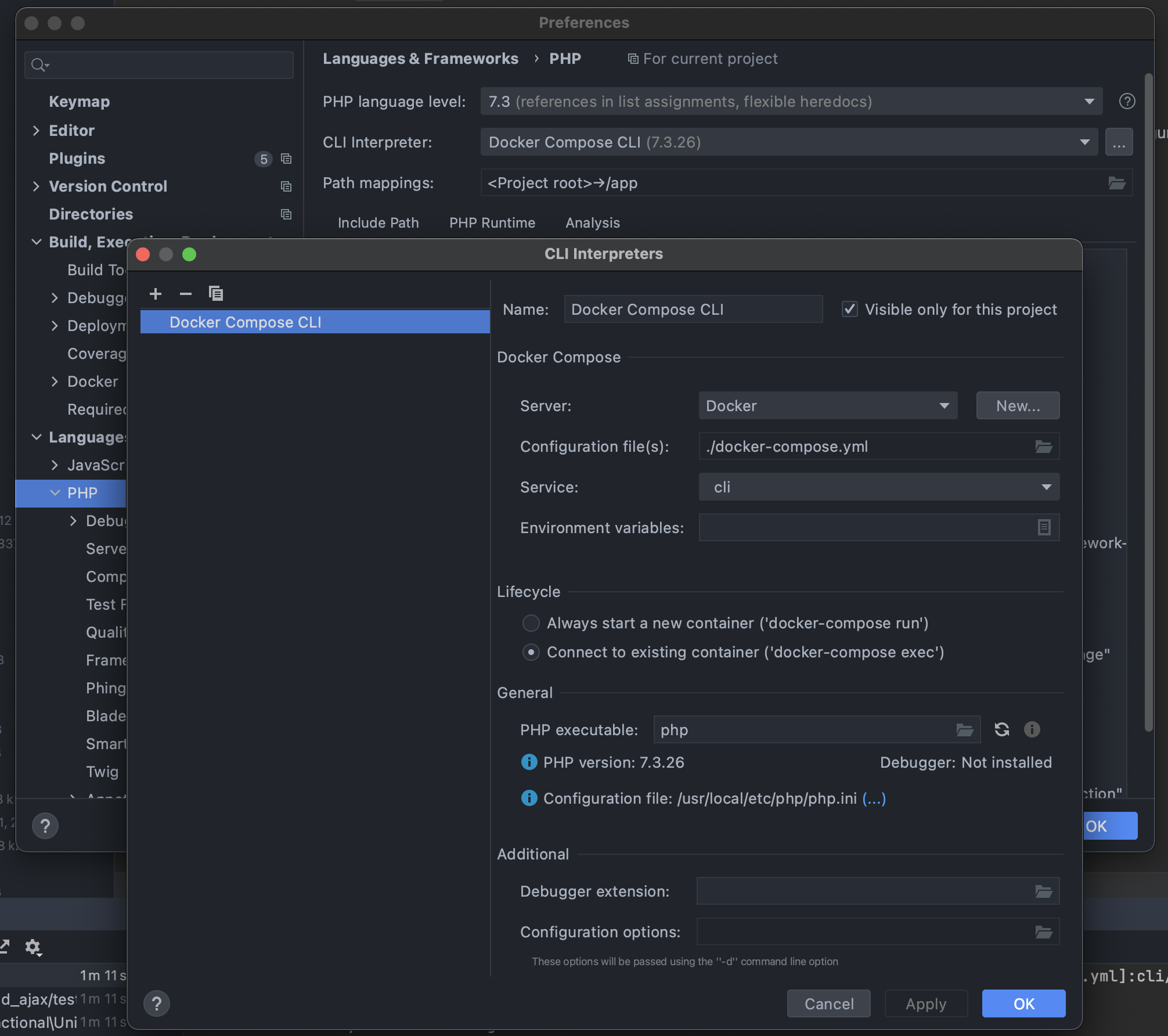The height and width of the screenshot is (1036, 1168).
Task: Open Path mappings folder icon
Action: point(1116,183)
